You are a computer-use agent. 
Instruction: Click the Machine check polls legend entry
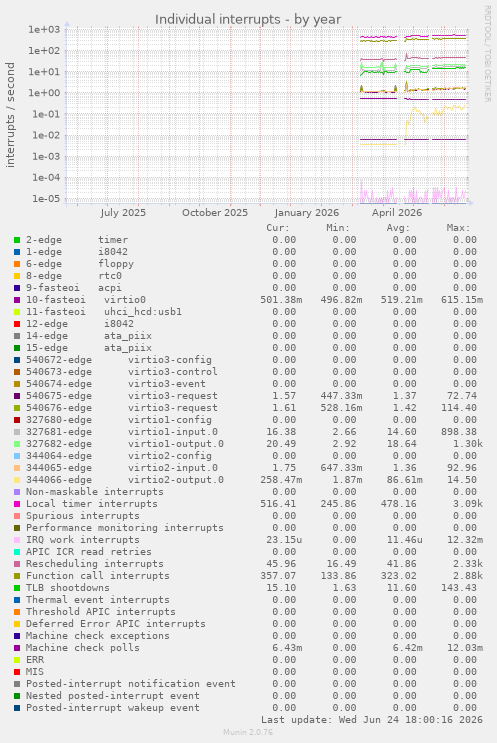tap(83, 648)
